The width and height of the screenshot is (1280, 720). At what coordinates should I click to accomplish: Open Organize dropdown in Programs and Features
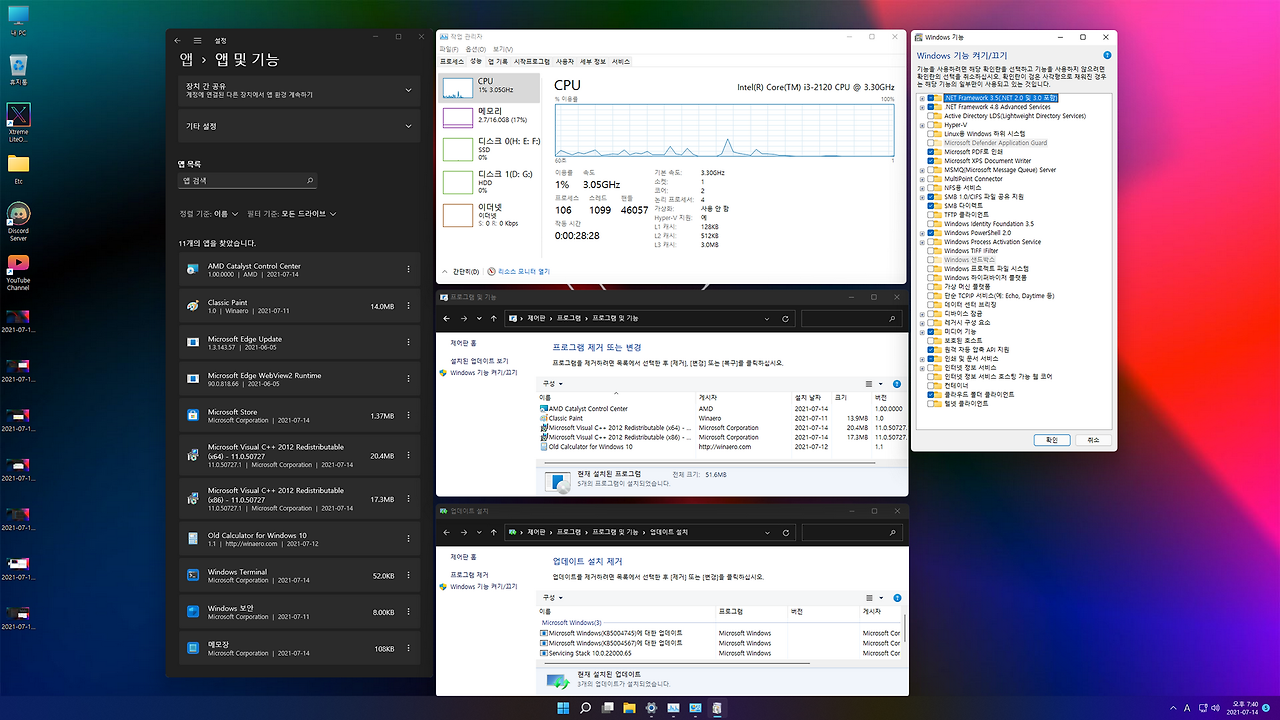tap(552, 384)
